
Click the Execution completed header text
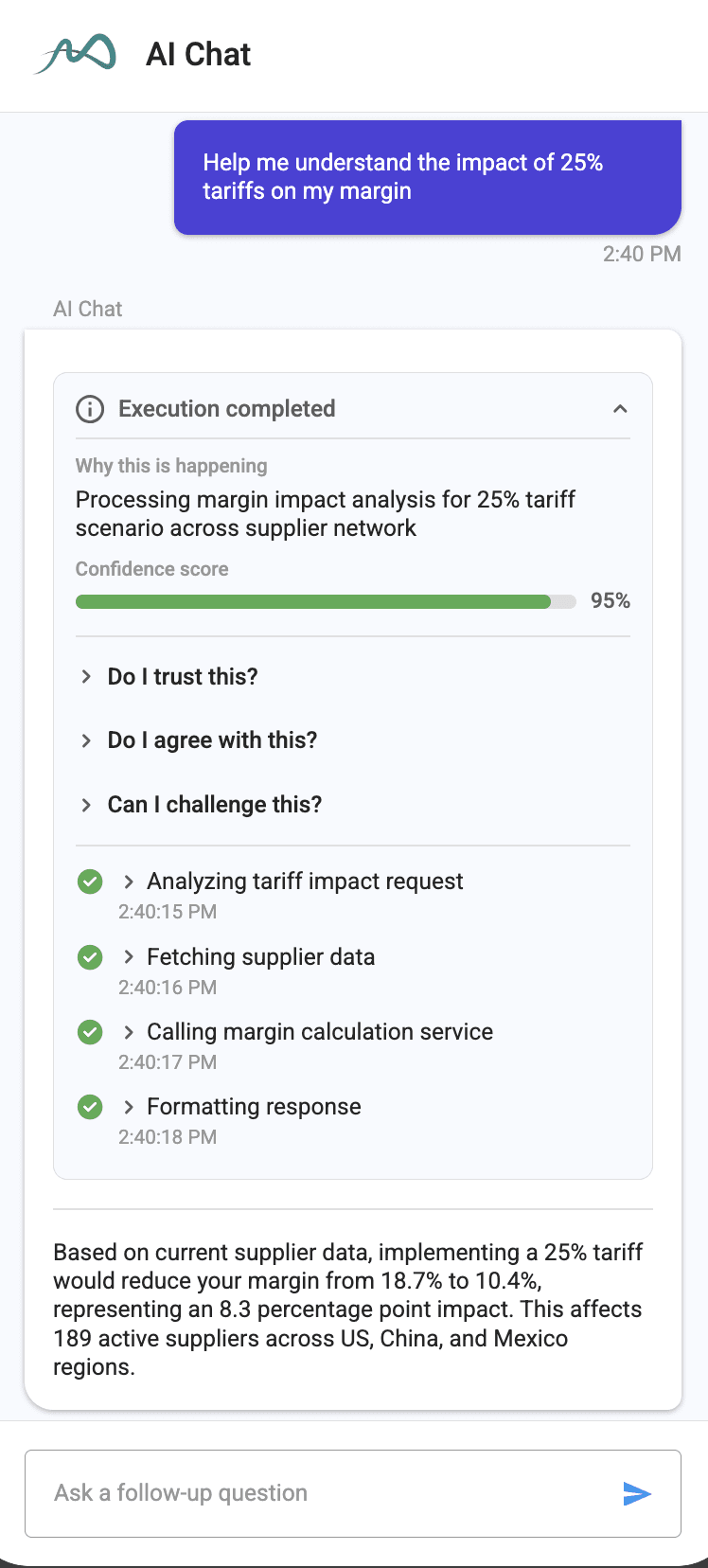pyautogui.click(x=227, y=409)
